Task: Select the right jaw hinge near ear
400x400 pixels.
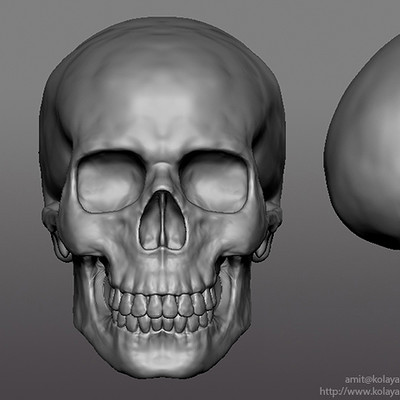Action: 268,233
